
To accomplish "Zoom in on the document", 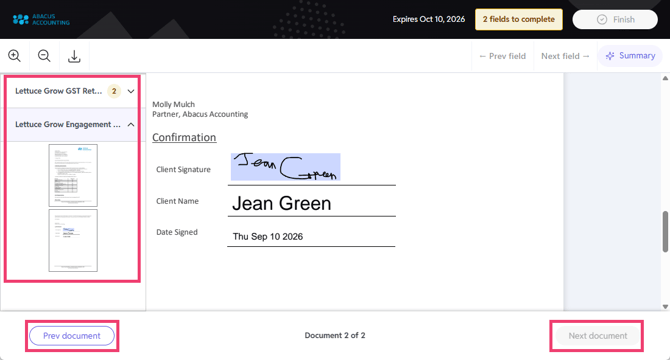I will tap(14, 56).
